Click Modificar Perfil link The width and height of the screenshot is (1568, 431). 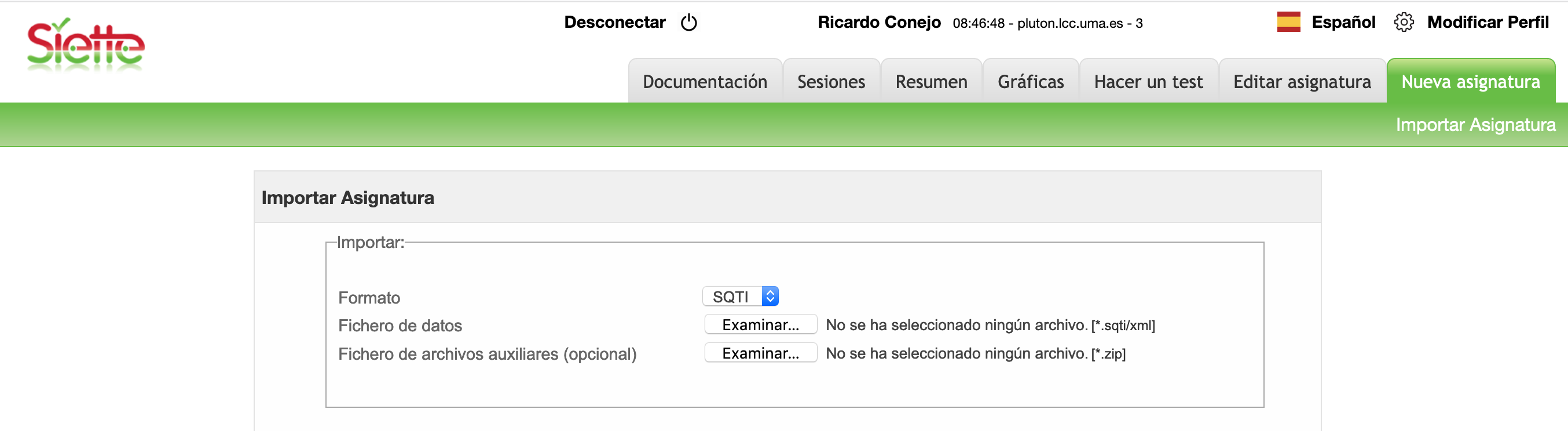1487,23
